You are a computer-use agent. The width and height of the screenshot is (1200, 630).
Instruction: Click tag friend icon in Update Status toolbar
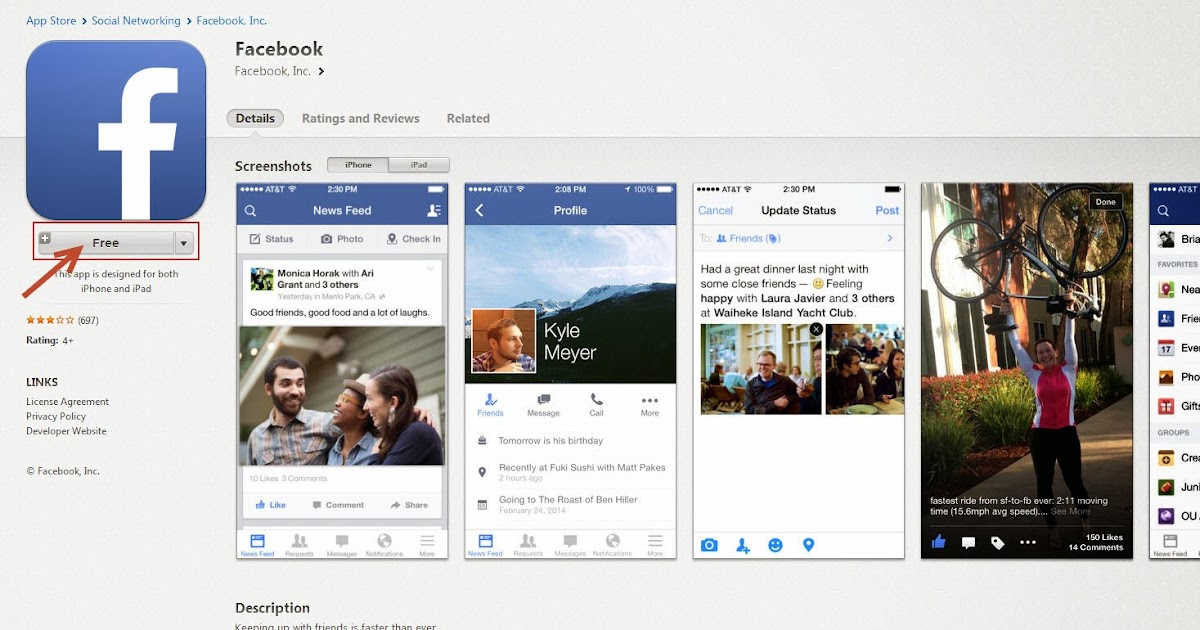[x=743, y=545]
